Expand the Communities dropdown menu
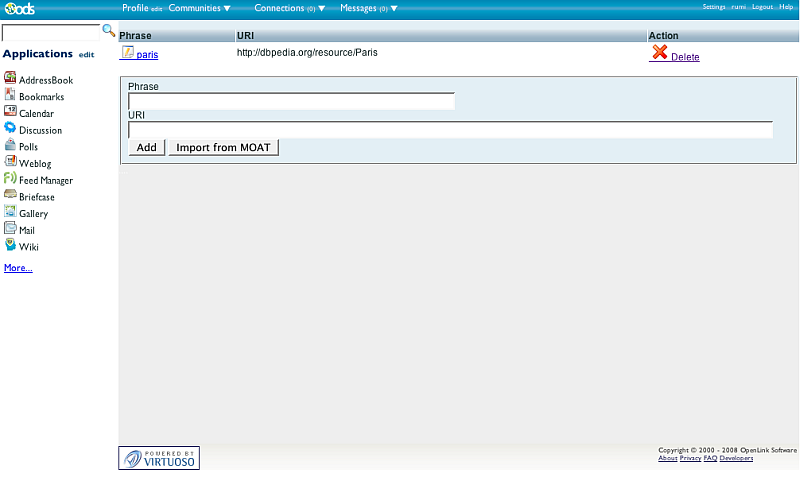Screen dimensions: 800x485 point(199,8)
